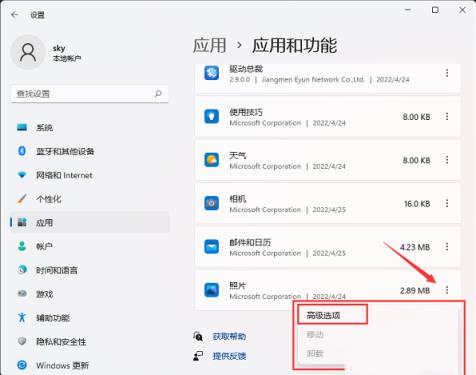Open more options for 相机
The height and width of the screenshot is (375, 476).
(447, 203)
